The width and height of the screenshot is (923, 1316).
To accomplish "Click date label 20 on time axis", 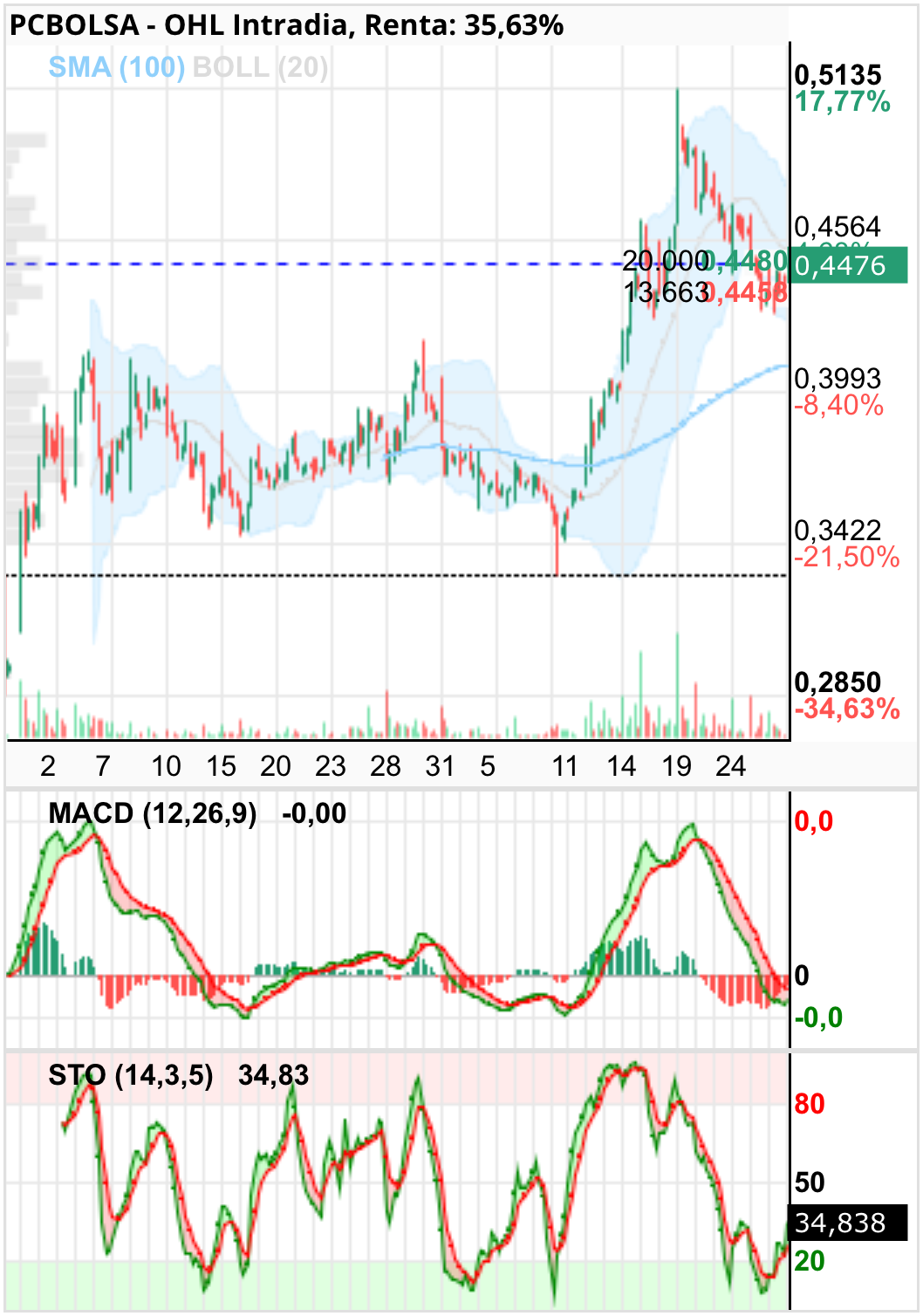I will tap(276, 766).
